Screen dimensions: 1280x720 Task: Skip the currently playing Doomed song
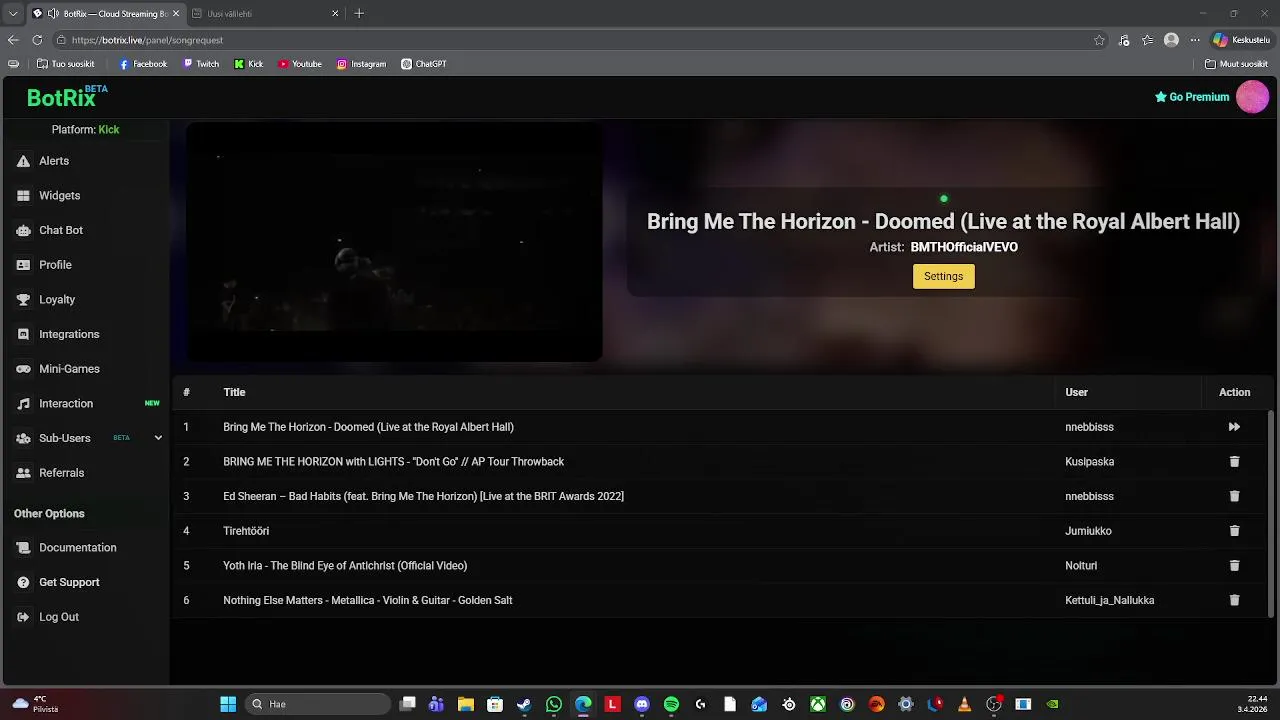pos(1234,427)
